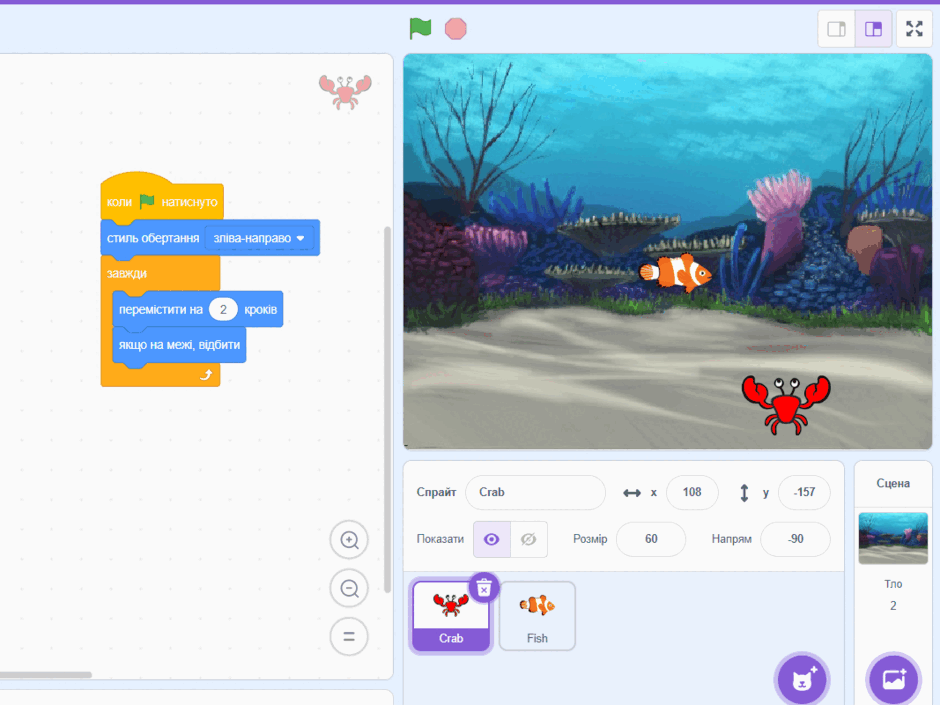Zoom in on the code workspace
This screenshot has height=705, width=940.
[x=349, y=540]
